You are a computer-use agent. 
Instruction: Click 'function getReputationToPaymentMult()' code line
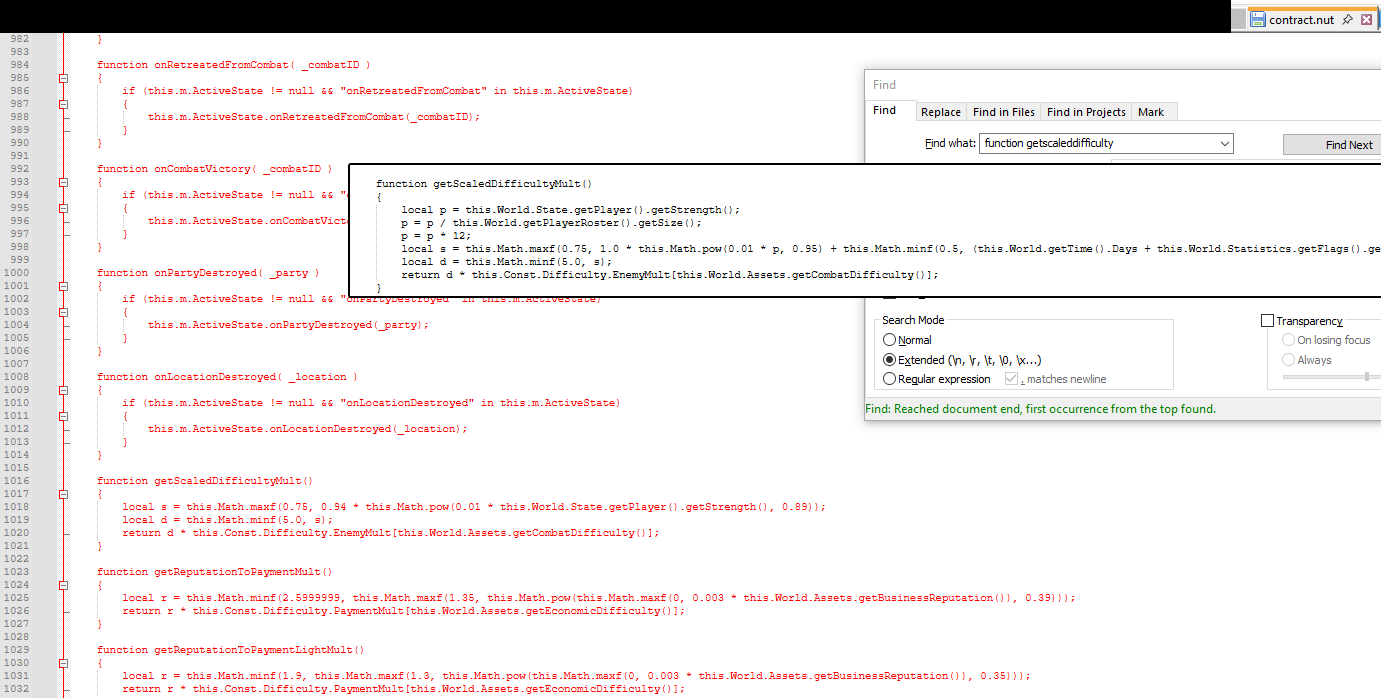[x=215, y=572]
